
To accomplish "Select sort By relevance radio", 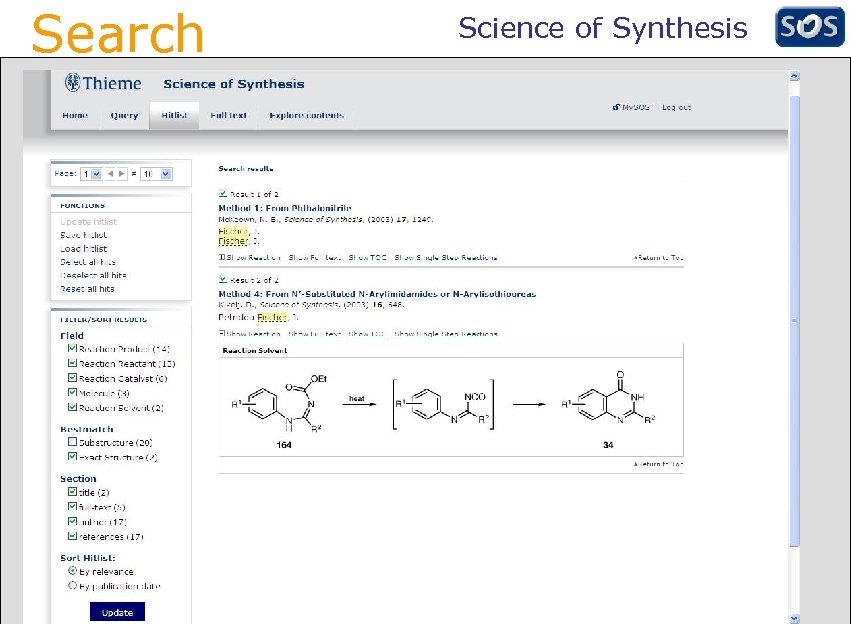I will coord(72,571).
